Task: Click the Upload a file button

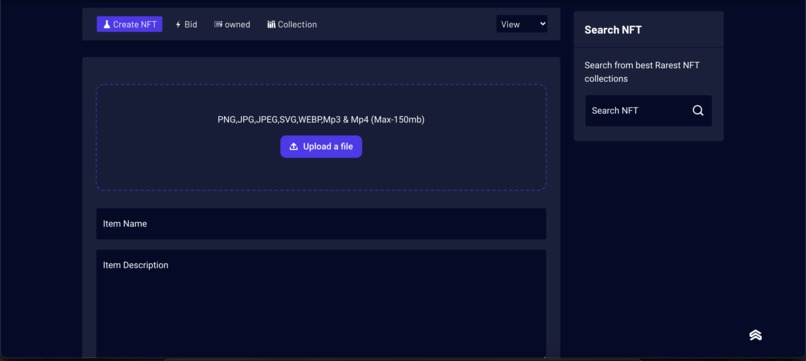Action: (321, 147)
